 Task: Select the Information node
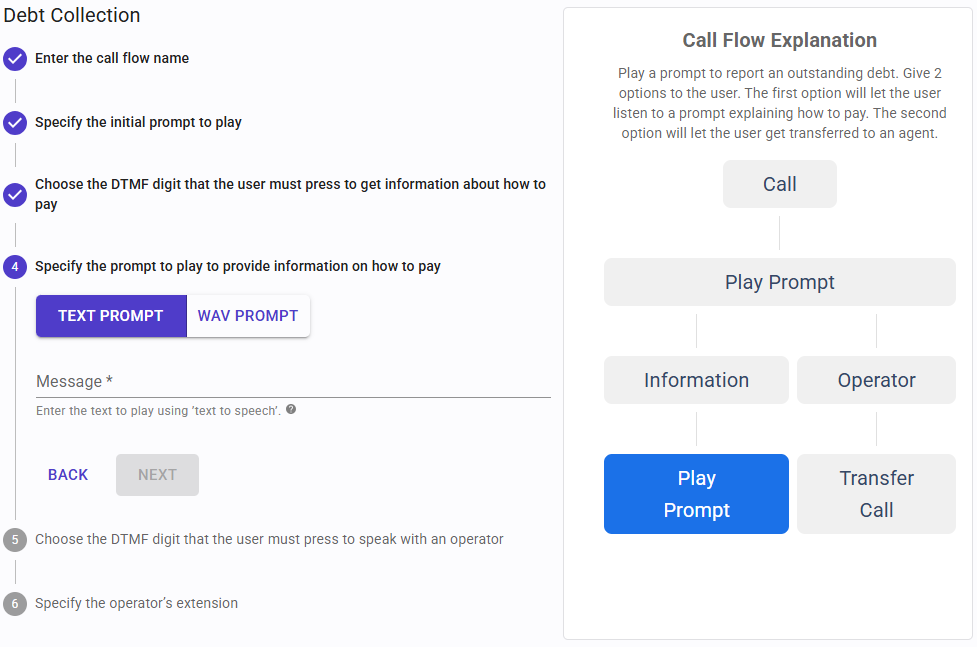point(696,380)
